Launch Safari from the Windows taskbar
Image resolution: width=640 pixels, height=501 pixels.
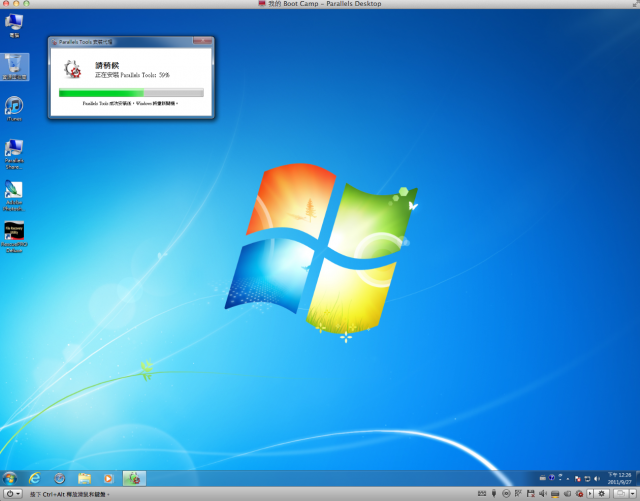click(60, 478)
